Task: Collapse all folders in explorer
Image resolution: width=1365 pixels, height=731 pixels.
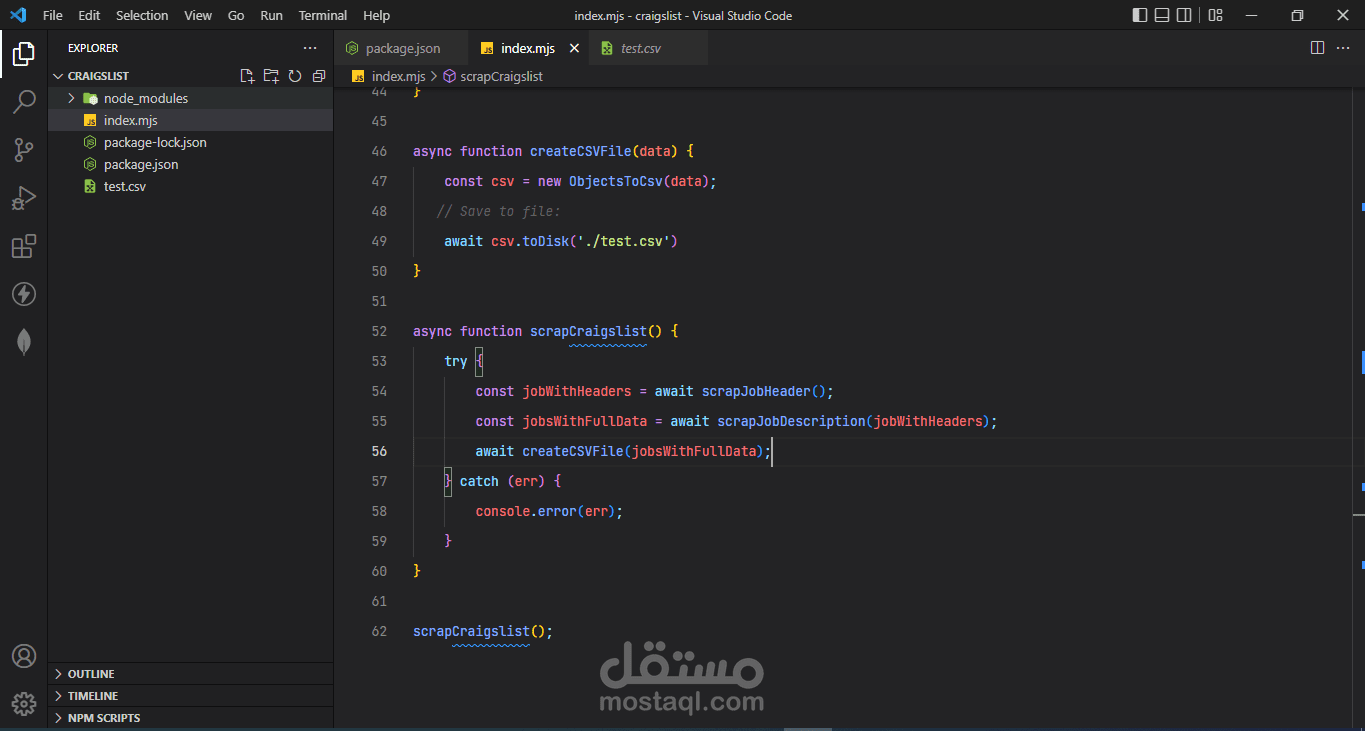Action: click(x=319, y=76)
